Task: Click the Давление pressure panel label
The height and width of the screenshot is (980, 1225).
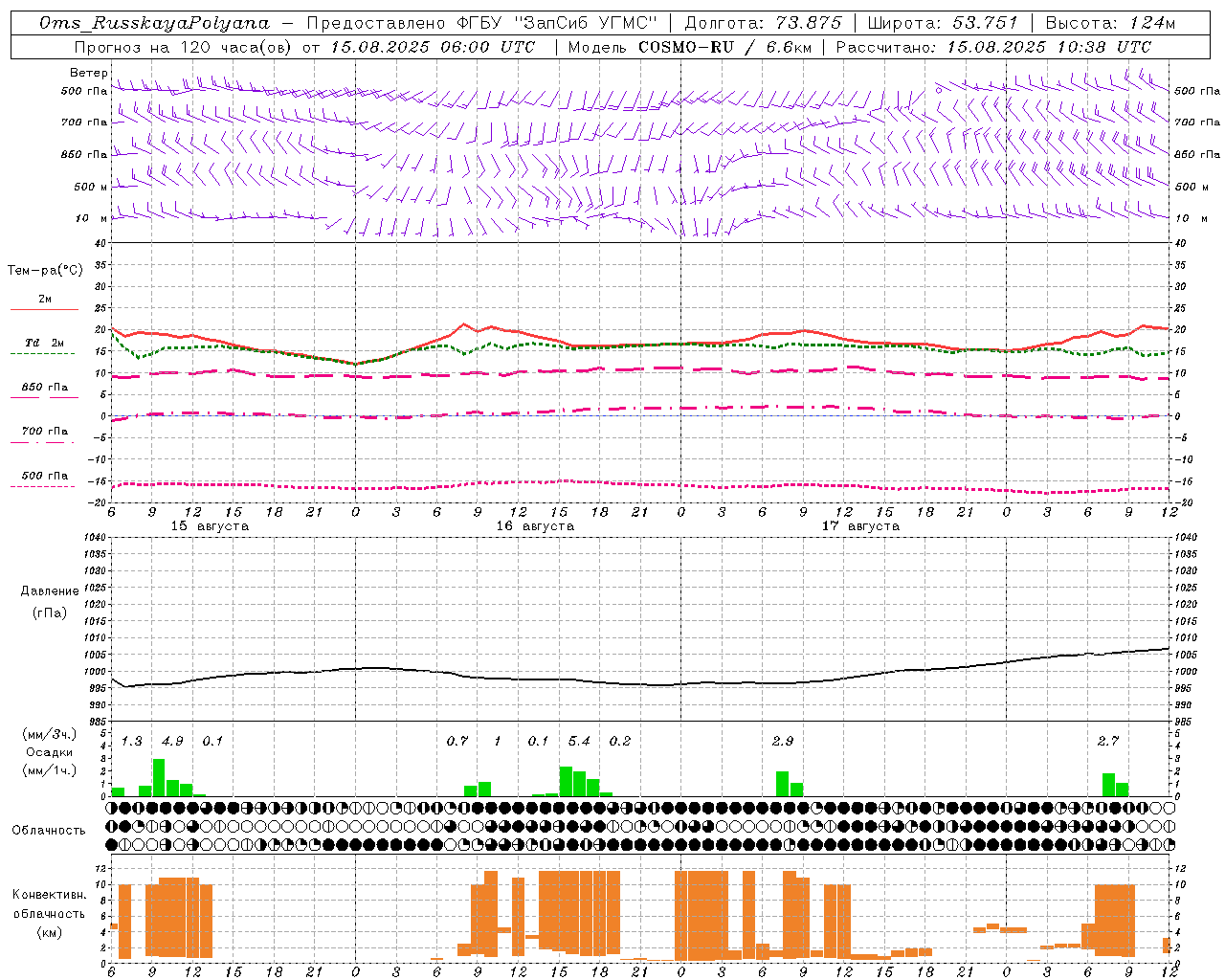Action: pos(50,590)
